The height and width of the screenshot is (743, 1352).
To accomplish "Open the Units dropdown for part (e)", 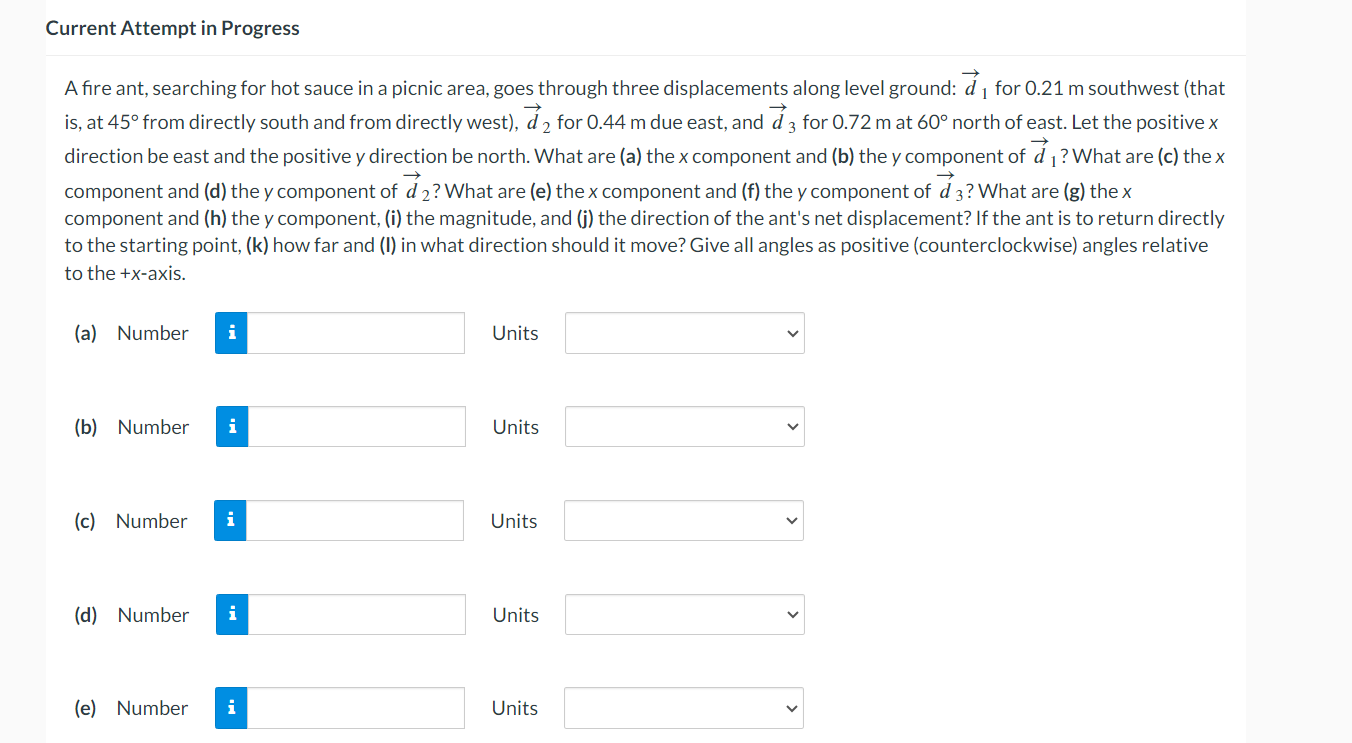I will 684,708.
